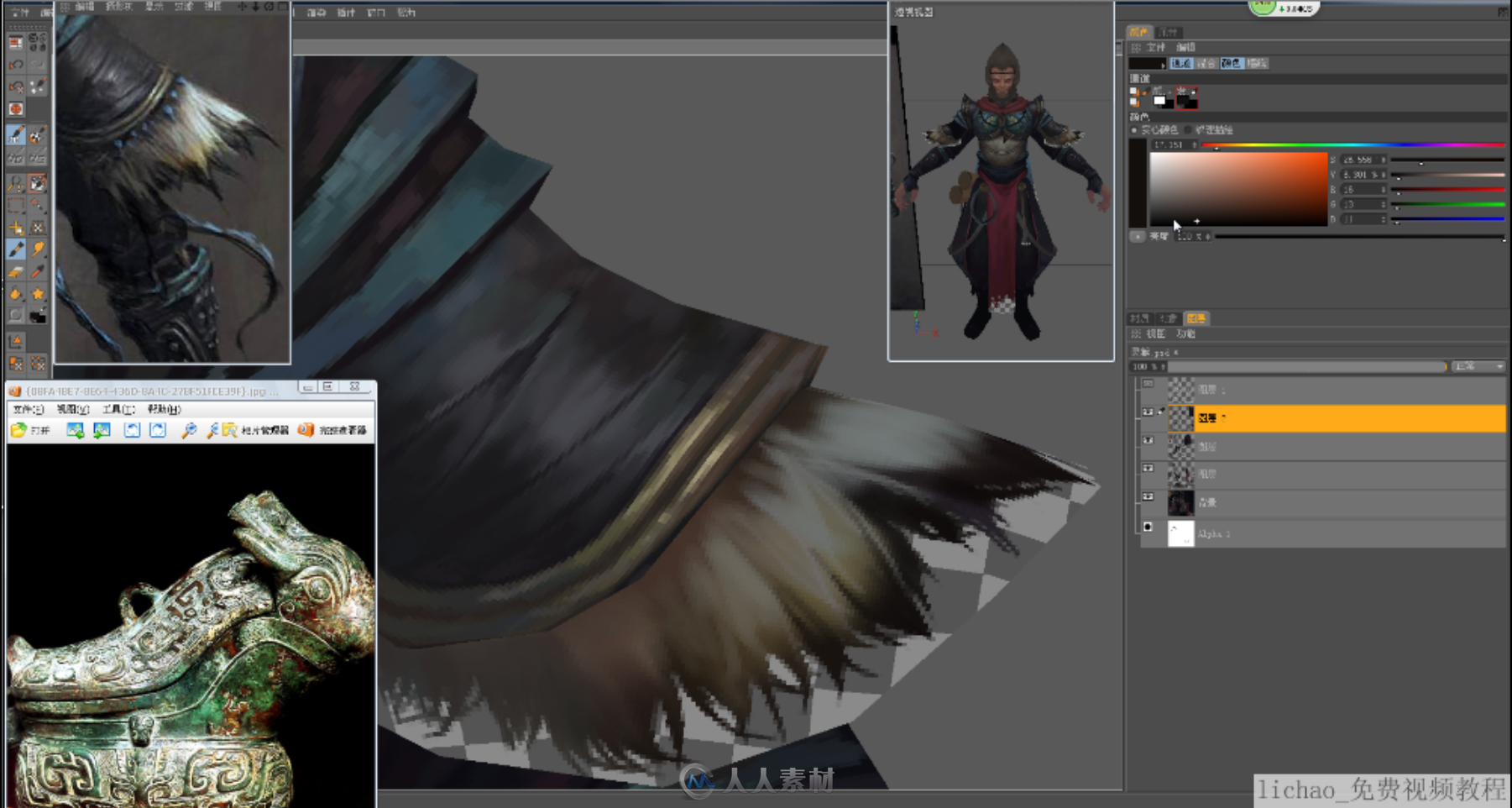This screenshot has width=1512, height=808.
Task: Open the 帮助 menu in image viewer
Action: pyautogui.click(x=164, y=409)
